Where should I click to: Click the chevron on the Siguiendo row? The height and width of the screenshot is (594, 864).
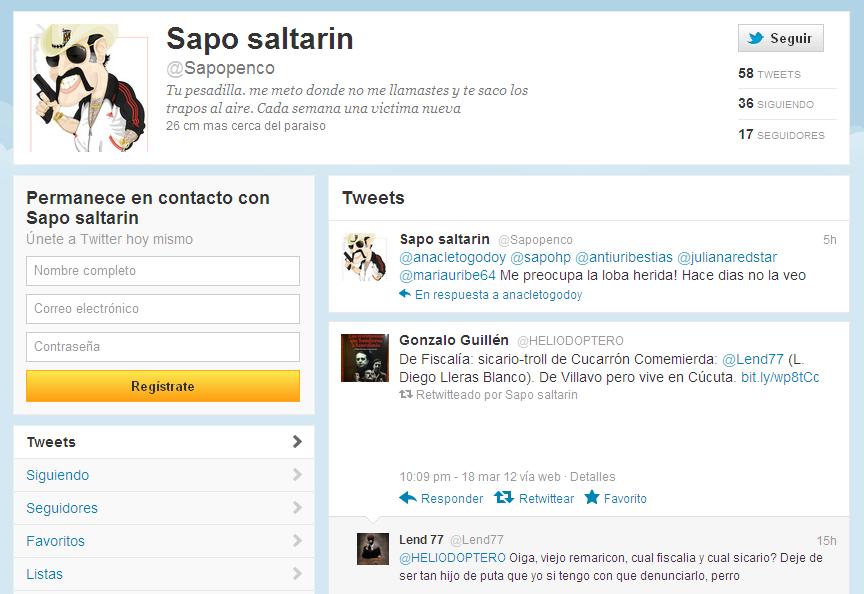click(x=297, y=474)
